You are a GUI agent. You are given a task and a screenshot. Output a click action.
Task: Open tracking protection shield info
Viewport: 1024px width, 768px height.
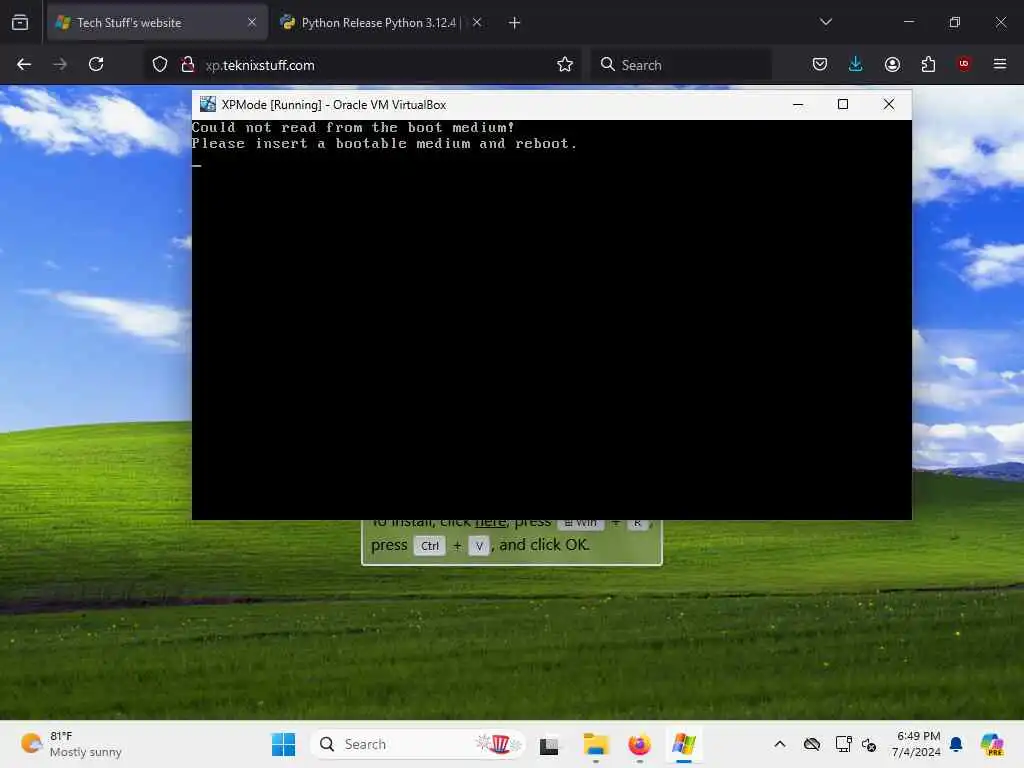(160, 64)
